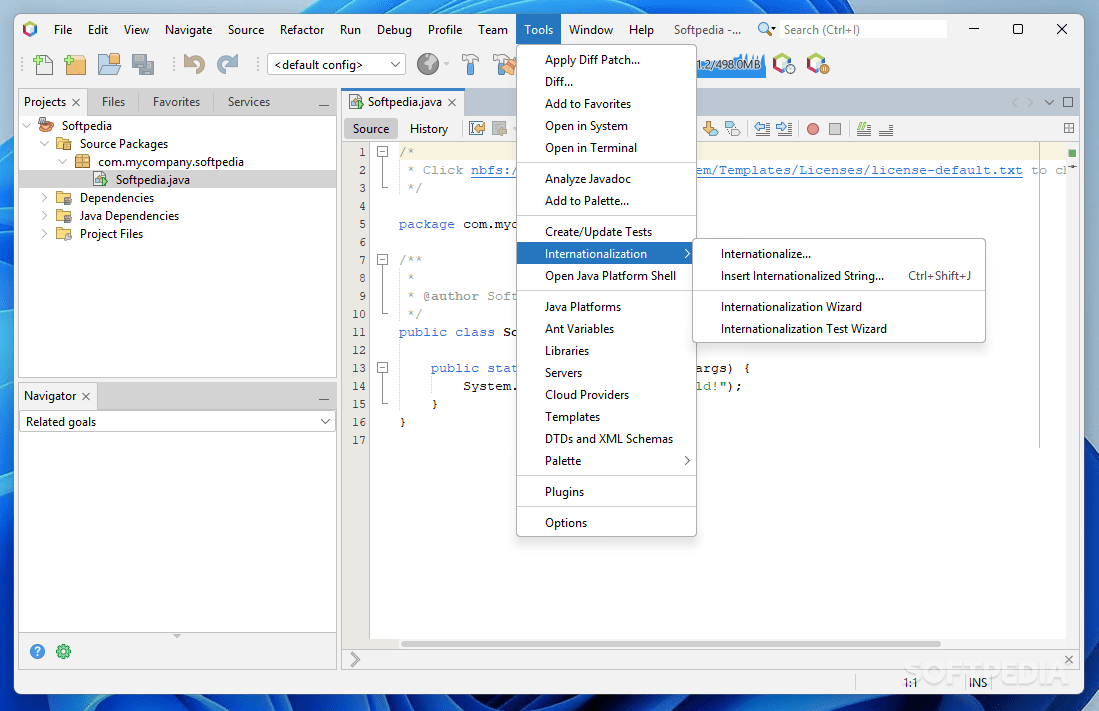
Task: Close the Softpedia.java editor tab
Action: click(452, 102)
